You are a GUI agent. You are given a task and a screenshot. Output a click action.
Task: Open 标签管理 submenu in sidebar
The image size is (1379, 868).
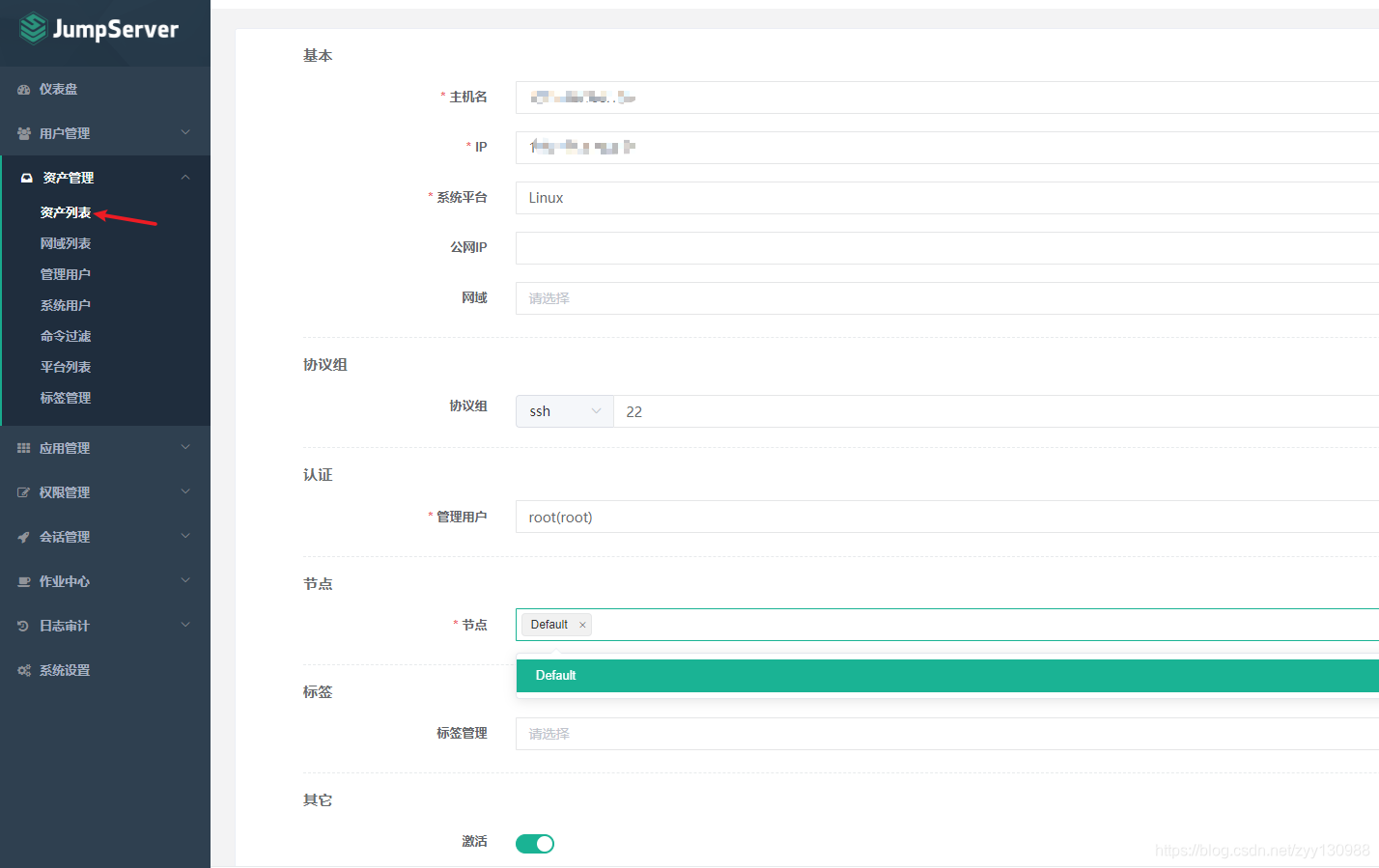pos(66,398)
